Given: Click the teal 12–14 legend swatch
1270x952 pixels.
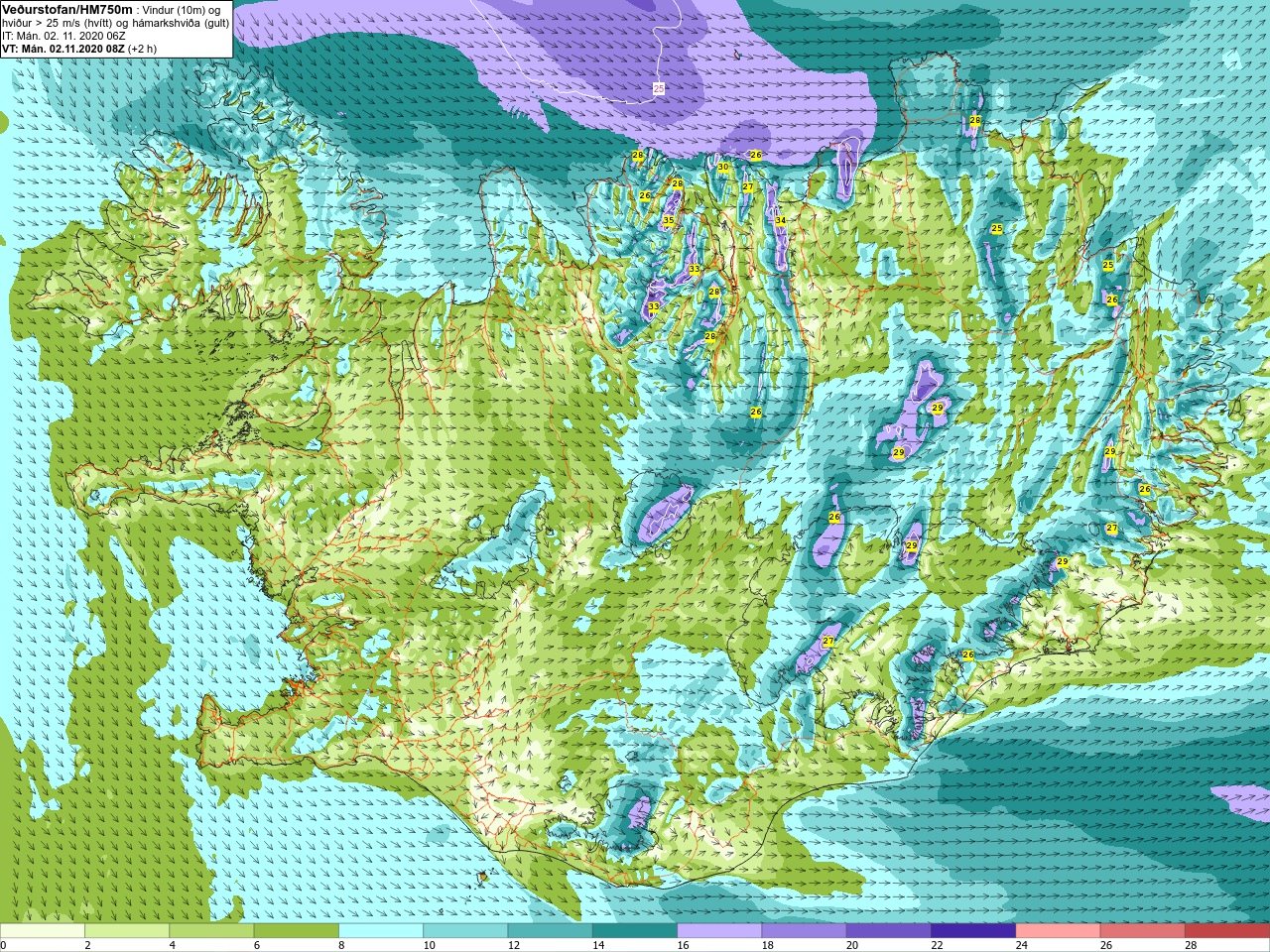Looking at the screenshot, I should click(550, 930).
